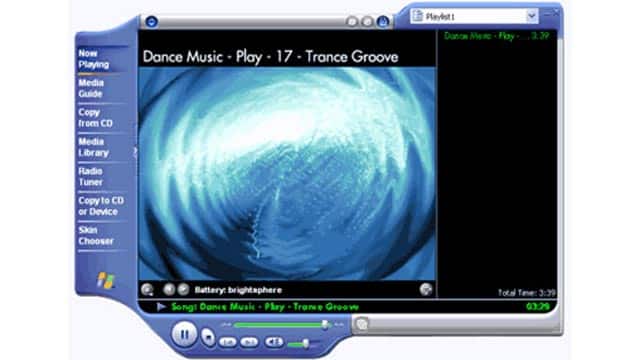
Task: Click the 'Song: Dance Music - Play - Trance Groove' status
Action: click(265, 307)
